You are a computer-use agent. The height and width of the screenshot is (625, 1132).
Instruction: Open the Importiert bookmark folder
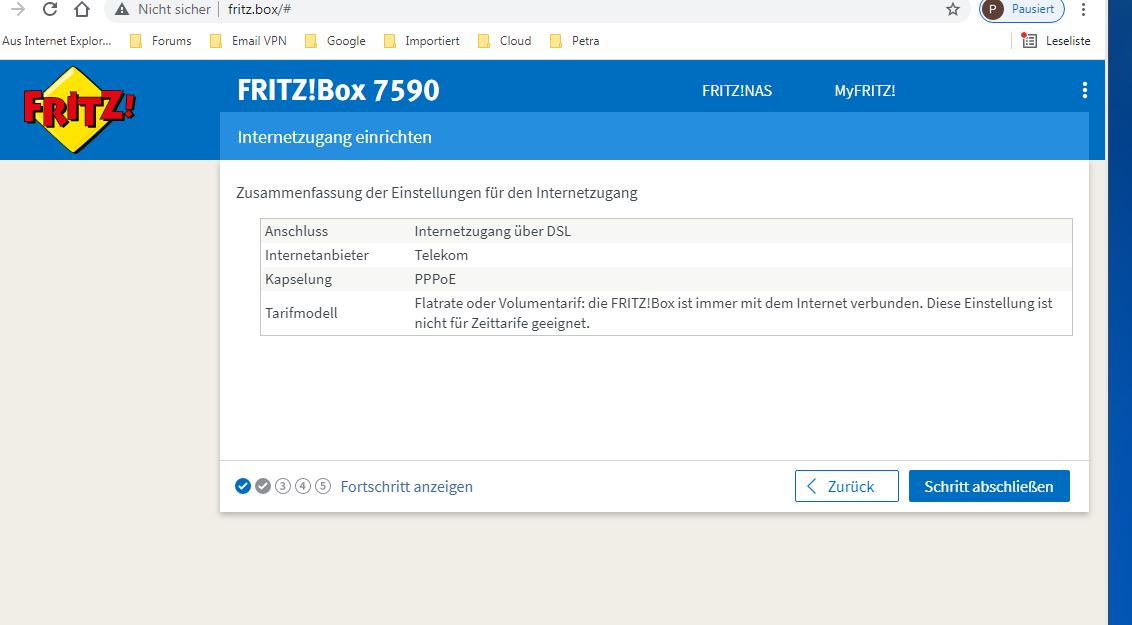[422, 41]
